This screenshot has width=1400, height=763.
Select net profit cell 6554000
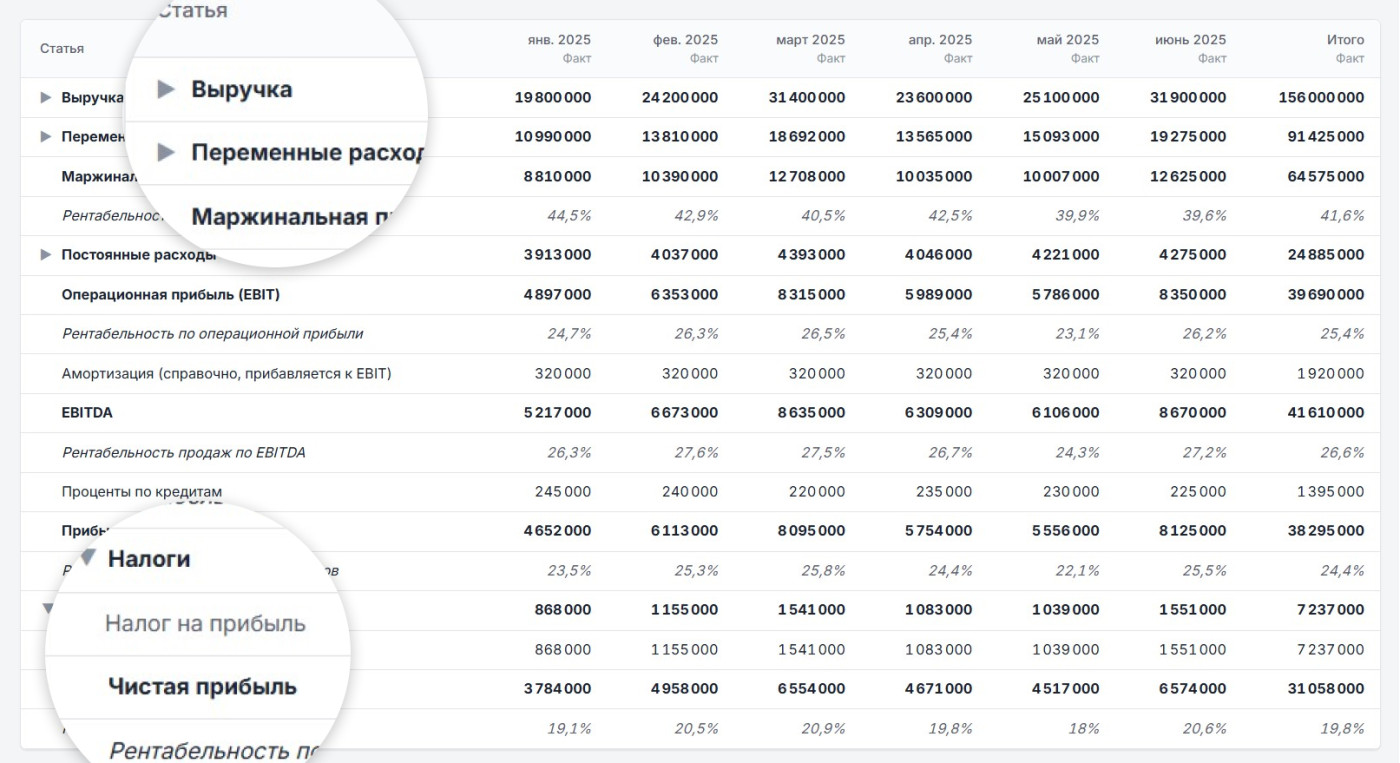811,689
